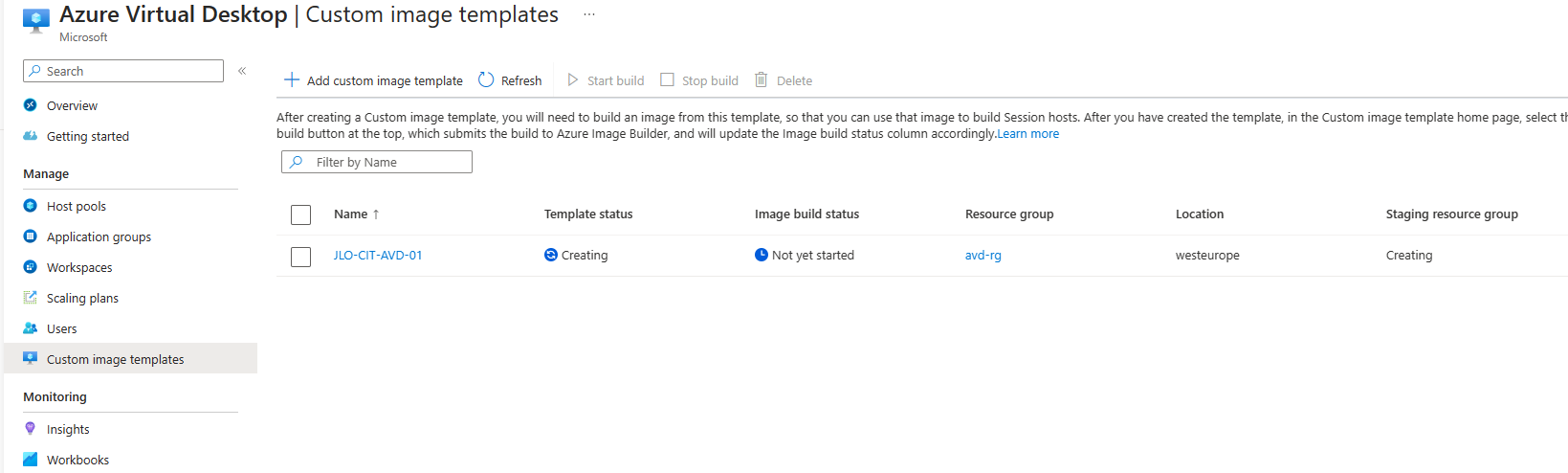Click the Scaling plans icon
Image resolution: width=1568 pixels, height=473 pixels.
[30, 298]
